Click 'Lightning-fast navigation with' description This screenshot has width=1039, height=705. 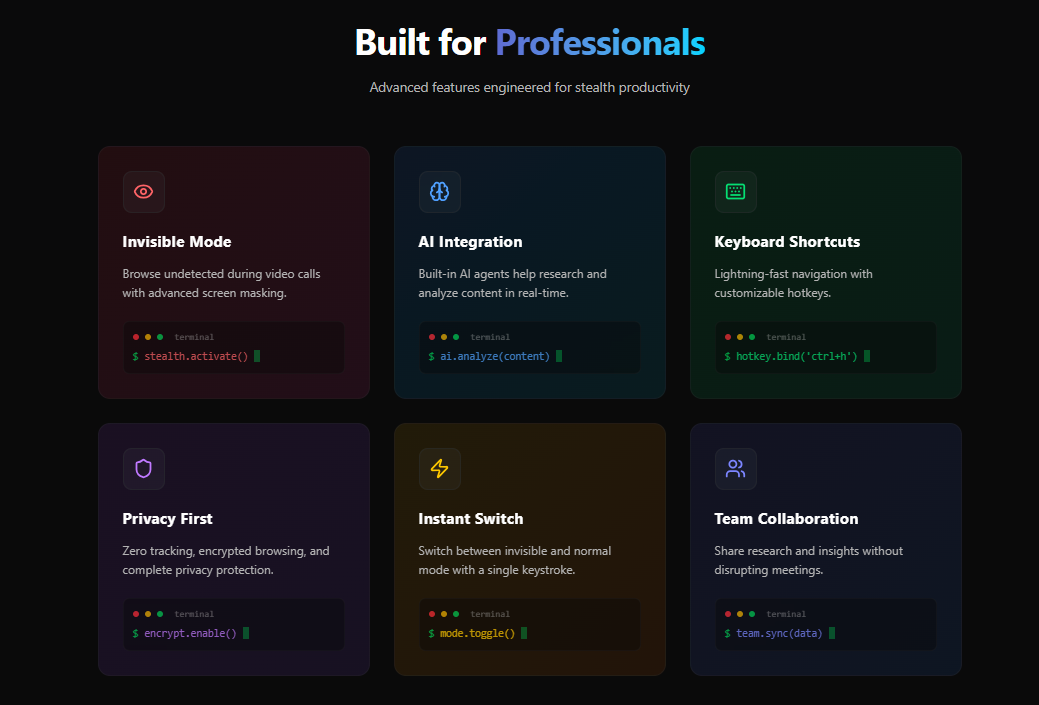[x=793, y=274]
